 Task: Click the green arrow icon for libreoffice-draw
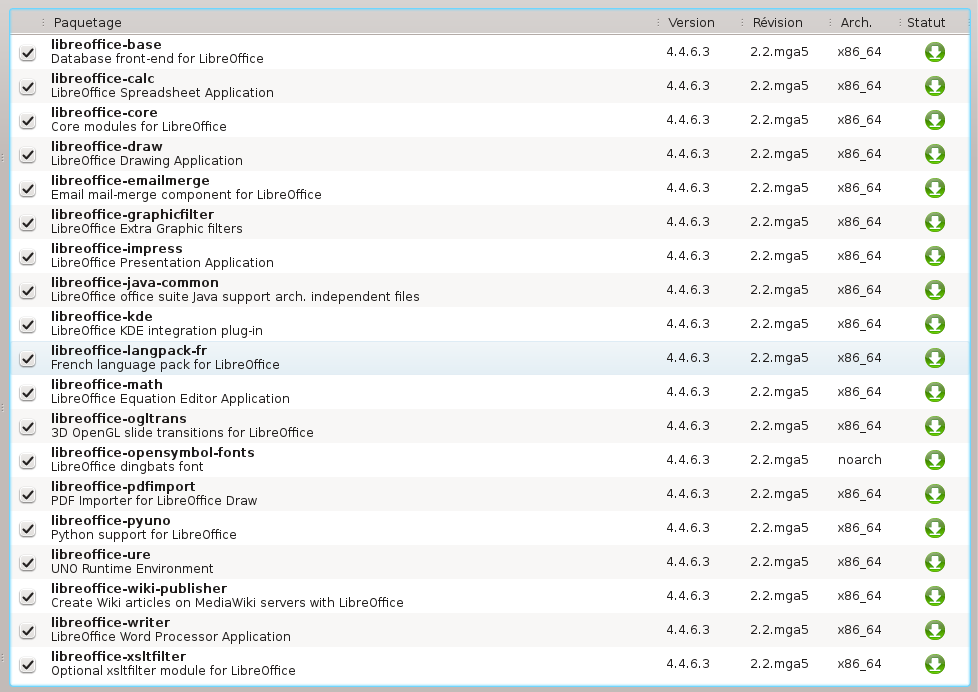pos(934,154)
